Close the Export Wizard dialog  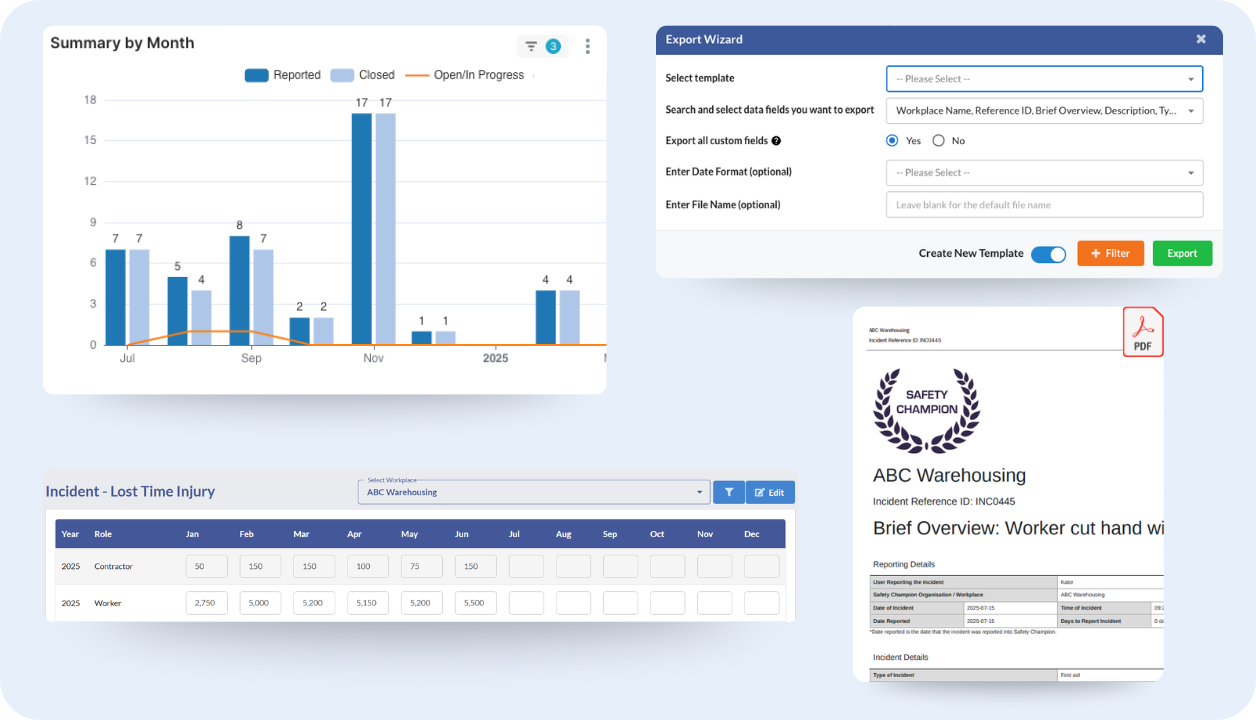coord(1201,39)
